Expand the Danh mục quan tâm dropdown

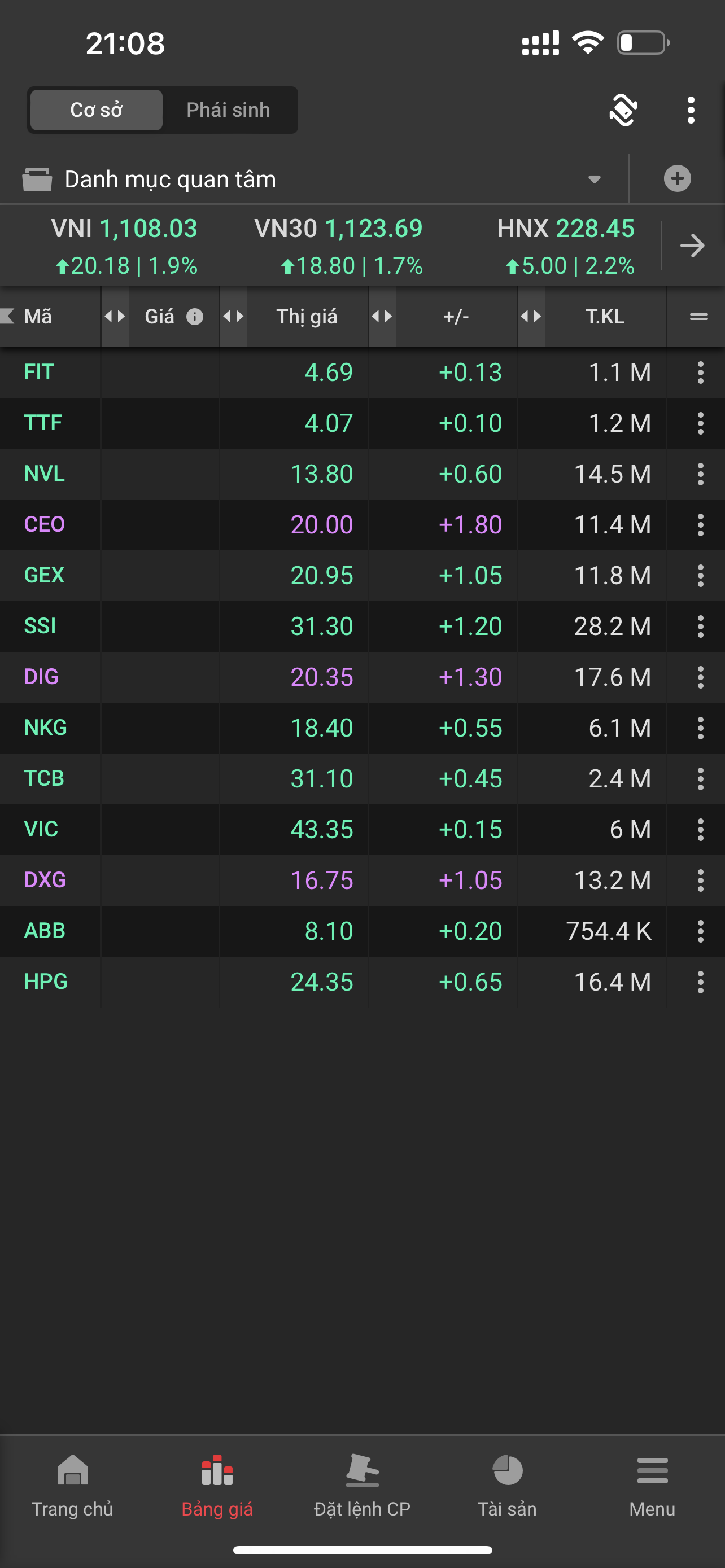594,179
